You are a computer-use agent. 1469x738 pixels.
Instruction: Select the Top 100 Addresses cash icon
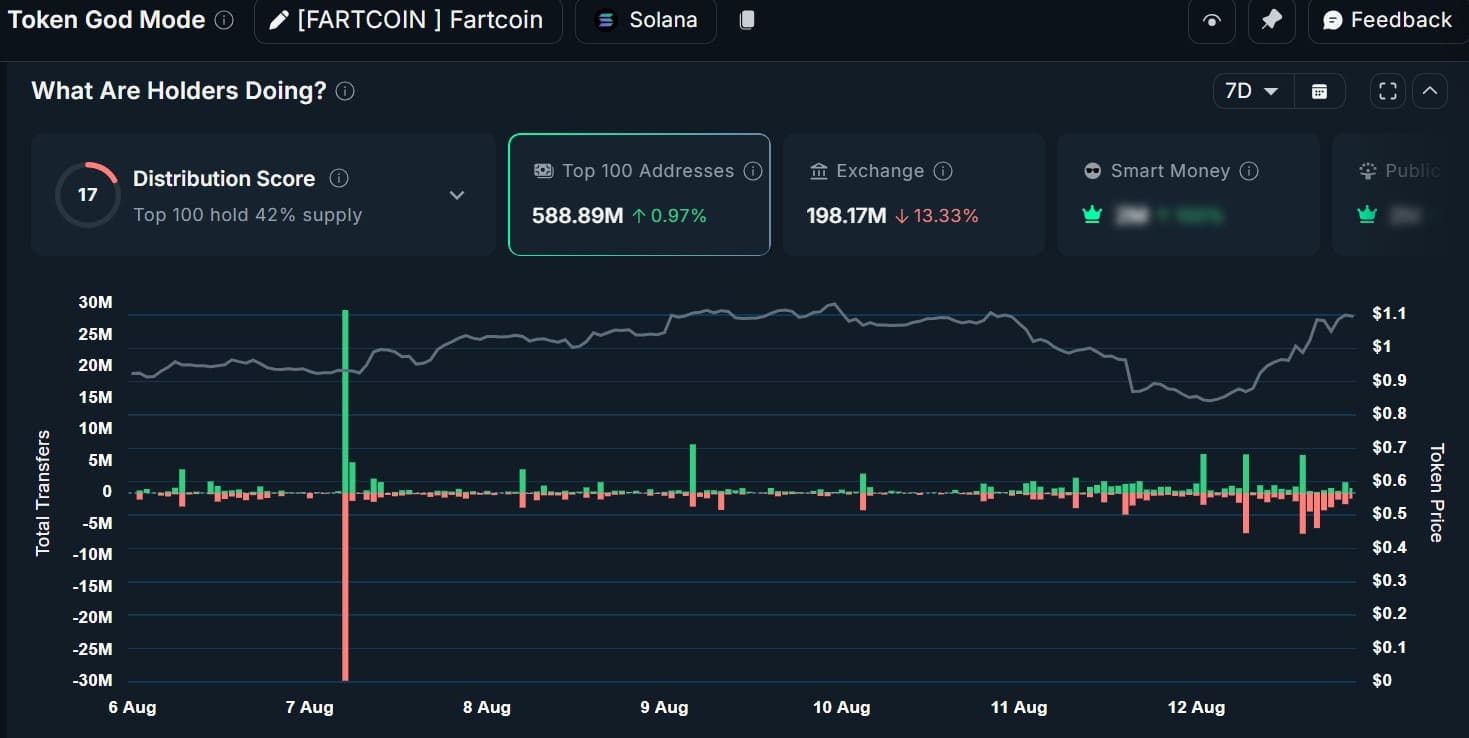coord(543,170)
